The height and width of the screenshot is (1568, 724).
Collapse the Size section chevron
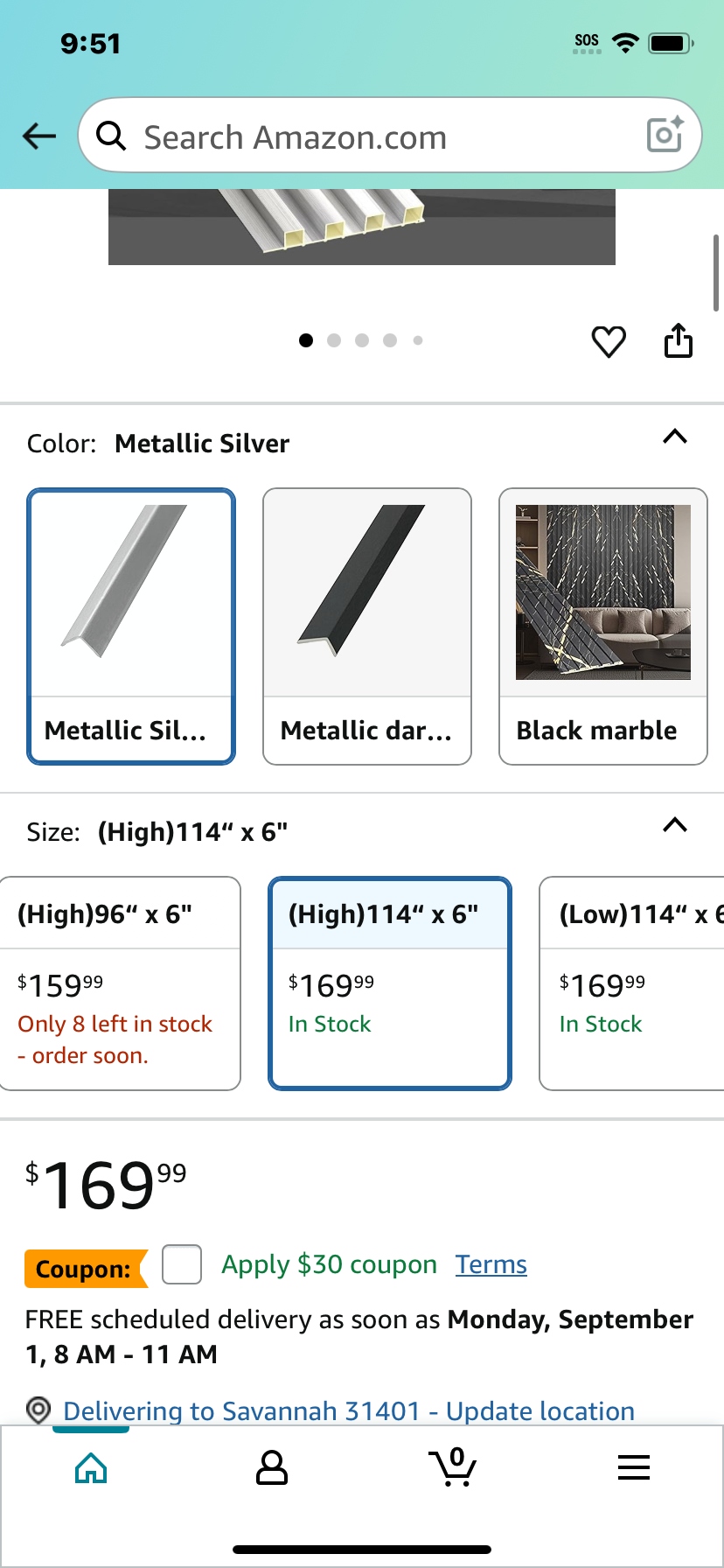(x=675, y=825)
